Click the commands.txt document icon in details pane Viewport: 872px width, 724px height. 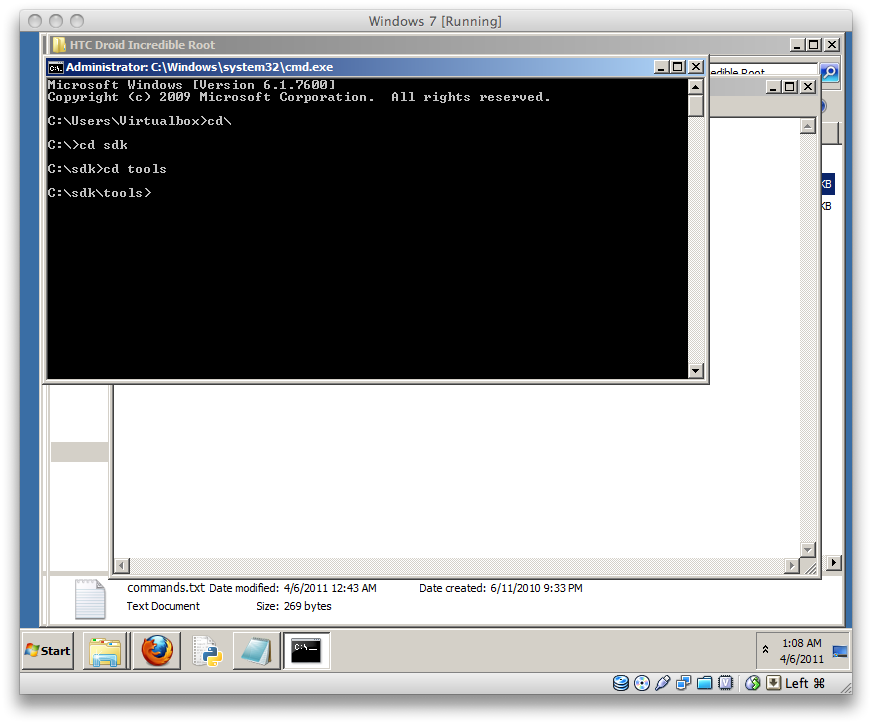pyautogui.click(x=90, y=599)
